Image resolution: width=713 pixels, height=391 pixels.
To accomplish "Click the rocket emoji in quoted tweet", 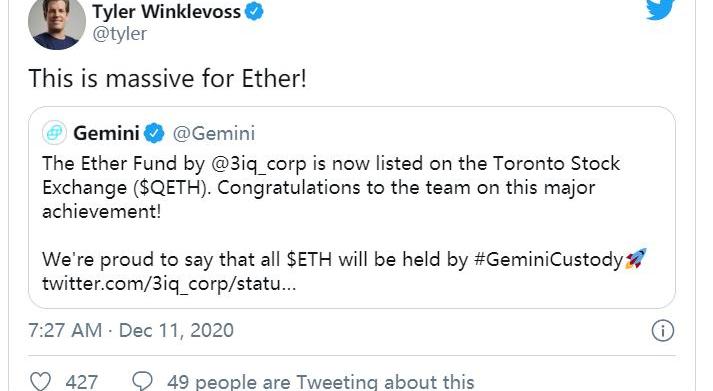I will (x=636, y=259).
